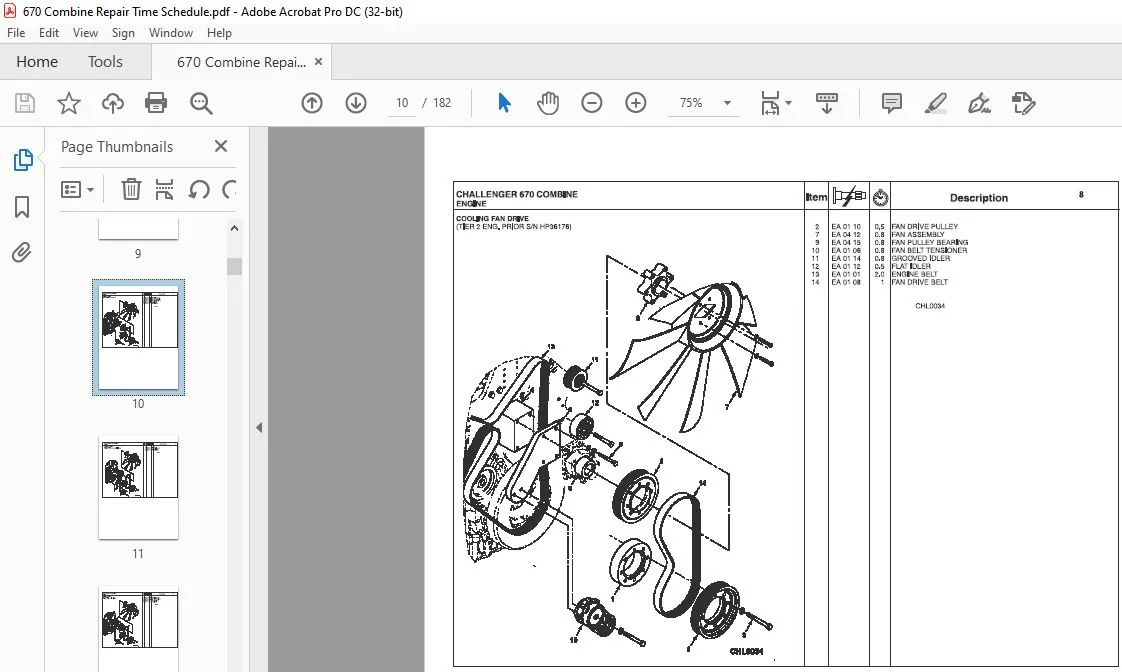The height and width of the screenshot is (672, 1122).
Task: Rotate page counterclockwise
Action: coord(199,190)
